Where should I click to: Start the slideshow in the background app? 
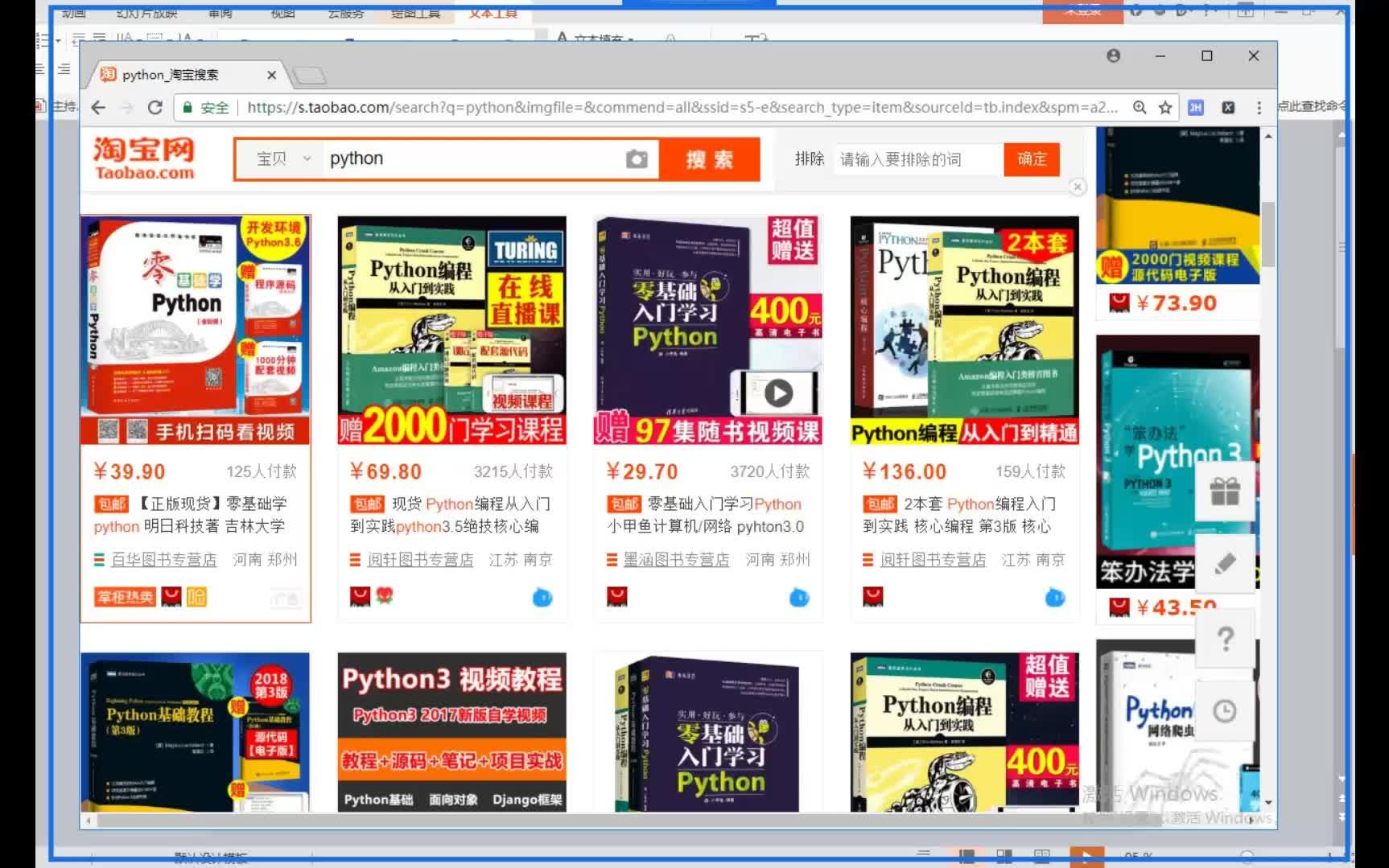(x=1086, y=856)
